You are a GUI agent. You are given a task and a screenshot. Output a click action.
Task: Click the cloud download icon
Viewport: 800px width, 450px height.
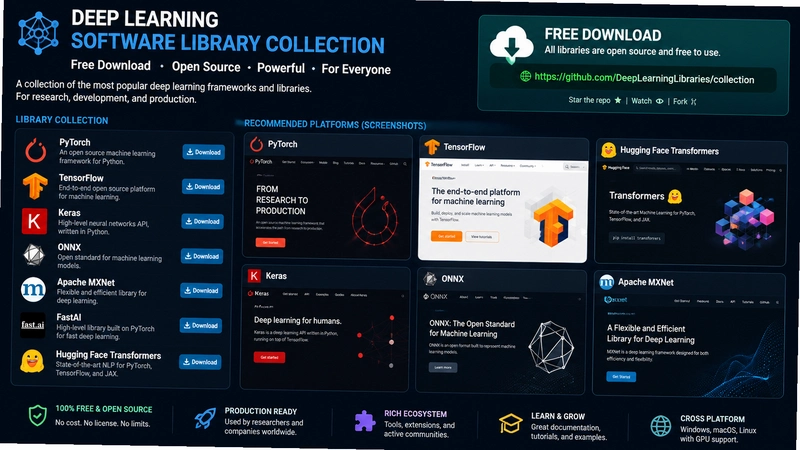tap(512, 44)
